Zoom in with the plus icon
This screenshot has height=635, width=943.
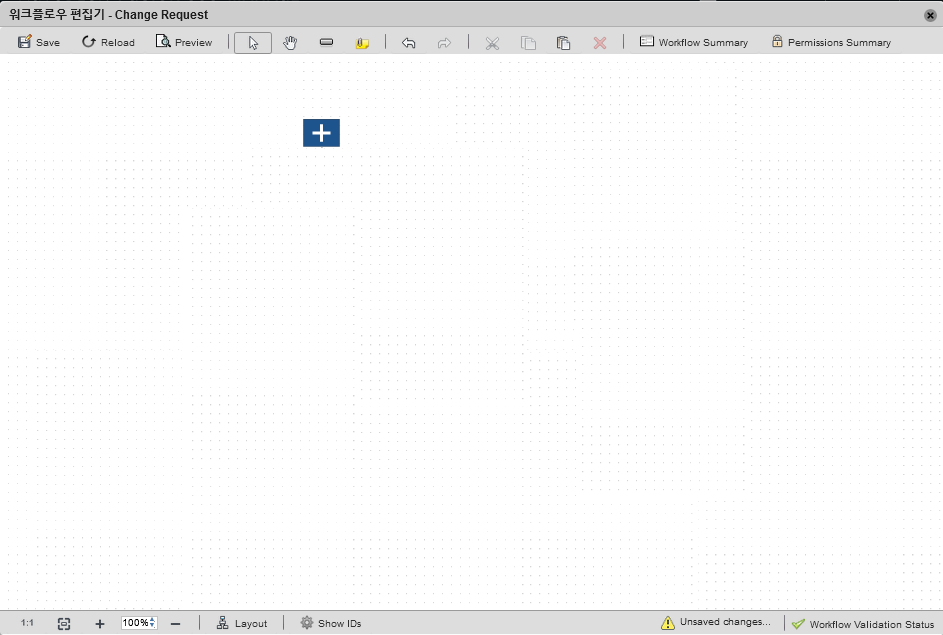[100, 624]
